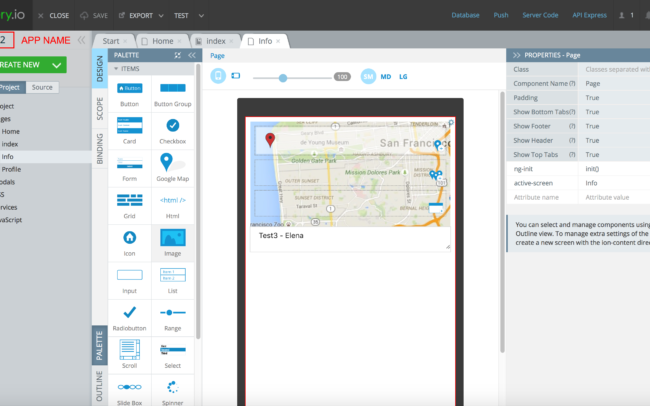
Task: Switch sidebar to Project view
Action: 11,87
